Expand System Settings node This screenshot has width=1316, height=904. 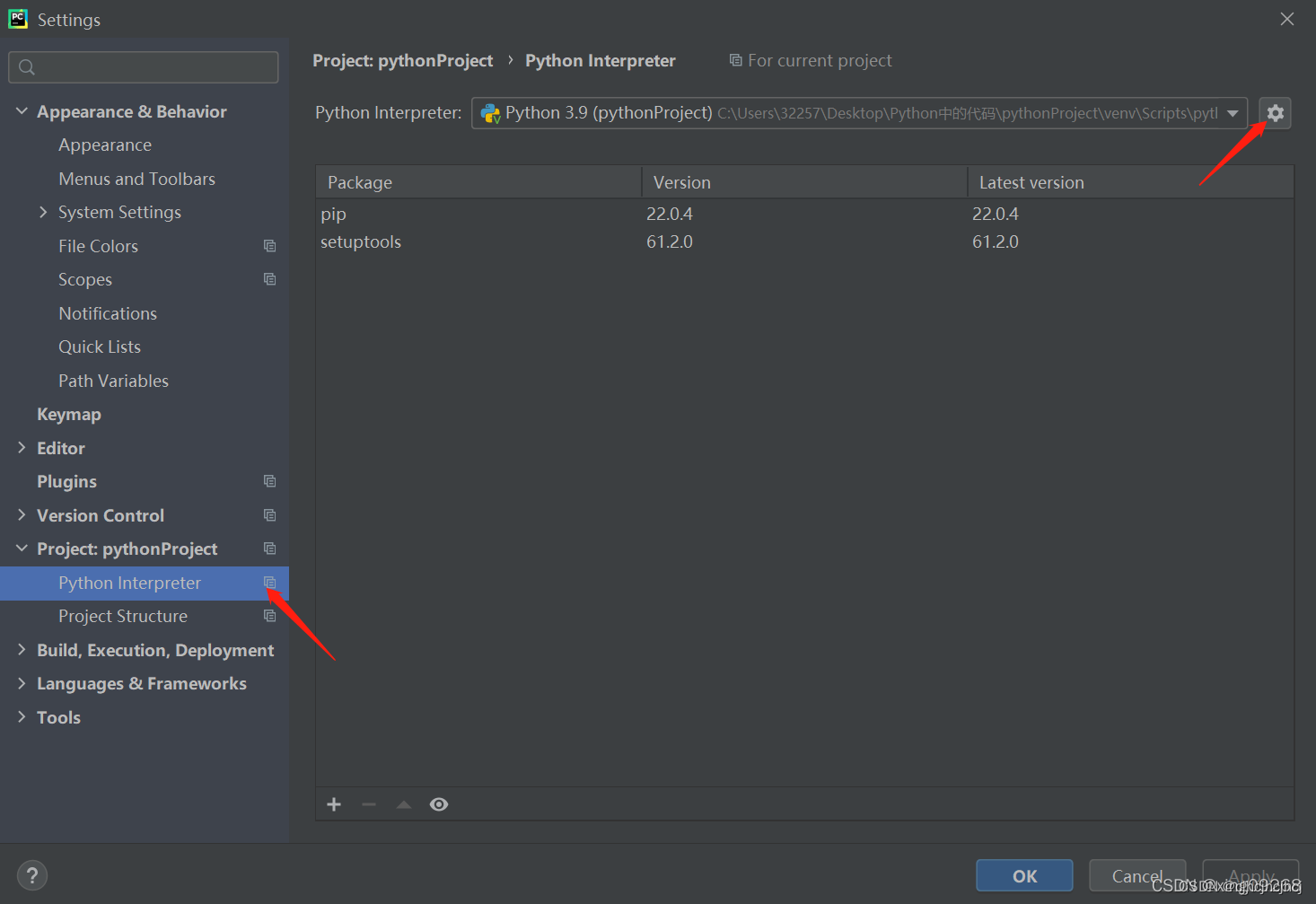tap(43, 212)
